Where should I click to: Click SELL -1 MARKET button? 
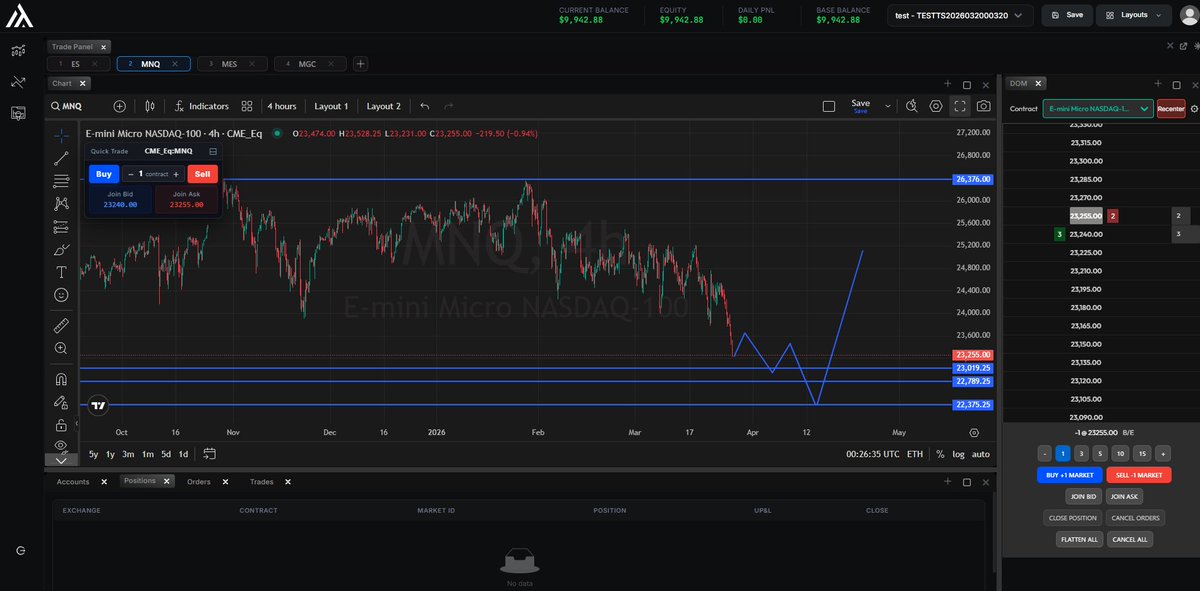1139,475
